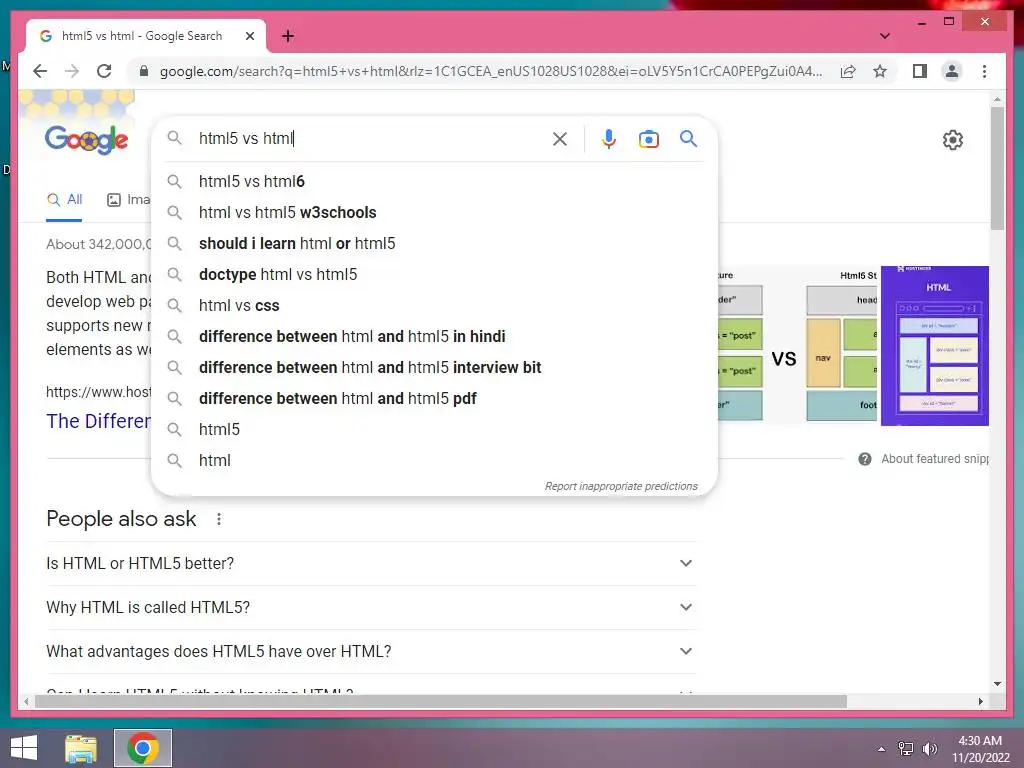The width and height of the screenshot is (1024, 768).
Task: Click the padlock site info icon
Action: (x=144, y=71)
